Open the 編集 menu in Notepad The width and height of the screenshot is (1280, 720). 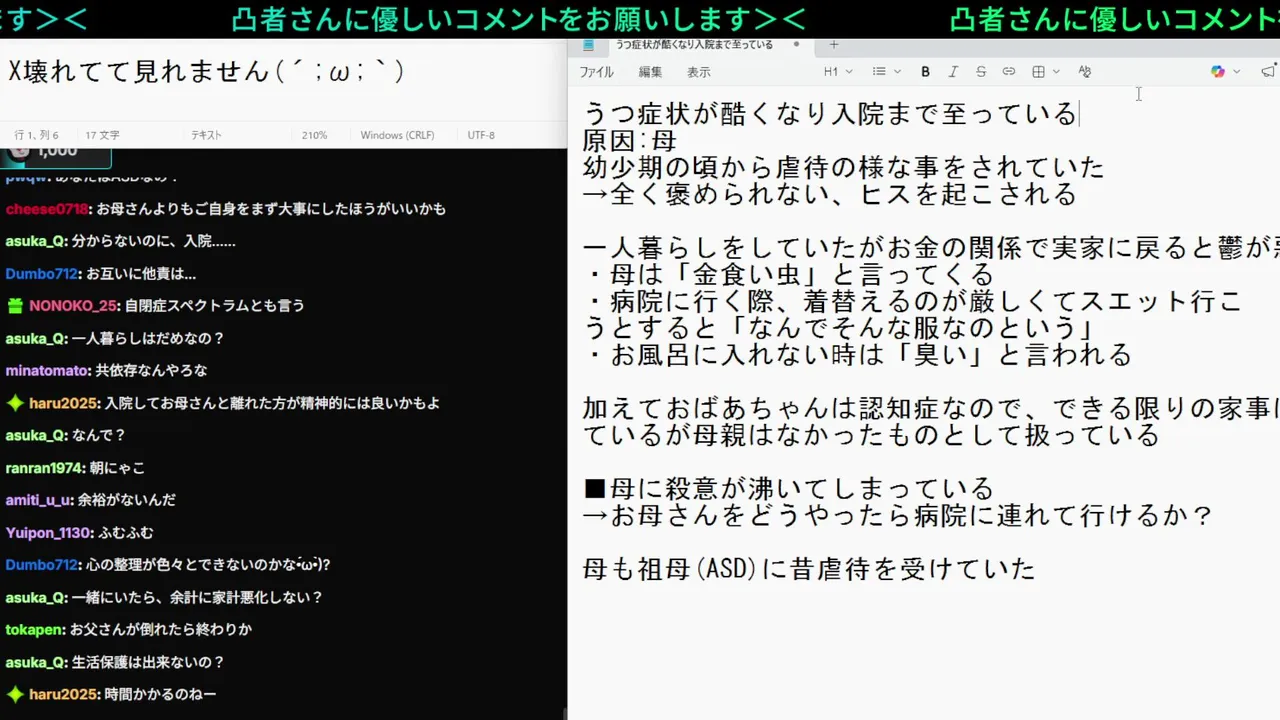[650, 72]
